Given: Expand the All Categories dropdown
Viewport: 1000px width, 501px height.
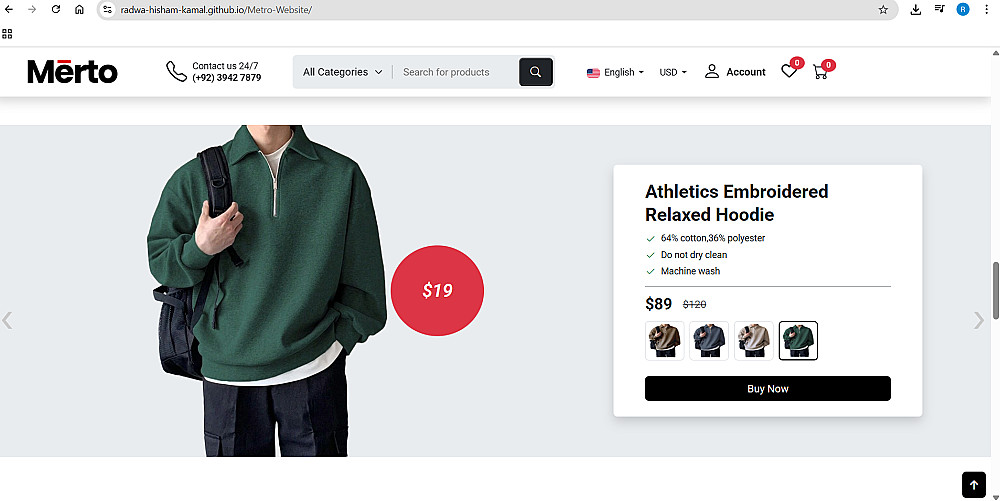Looking at the screenshot, I should 342,72.
